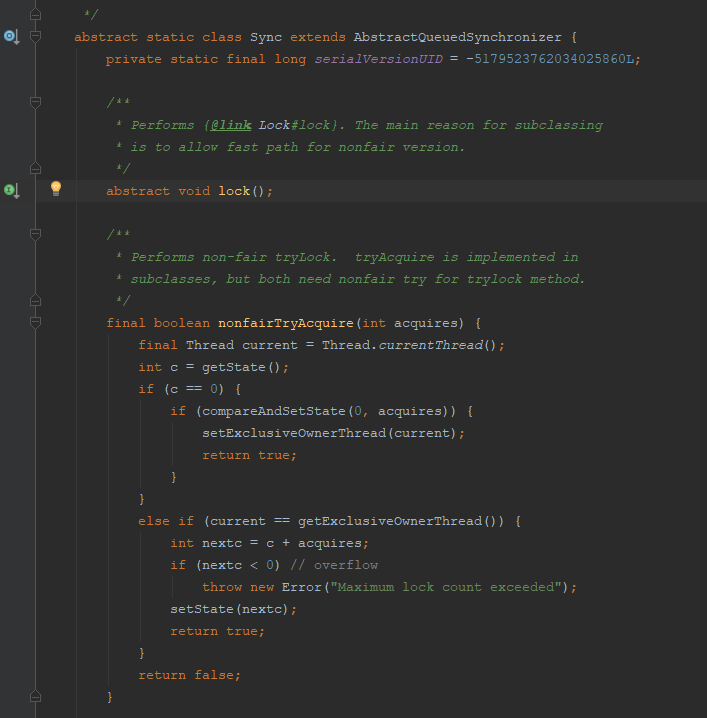Collapse the nonfairTryAcquire method fold marker
Viewport: 707px width, 718px height.
pos(37,322)
